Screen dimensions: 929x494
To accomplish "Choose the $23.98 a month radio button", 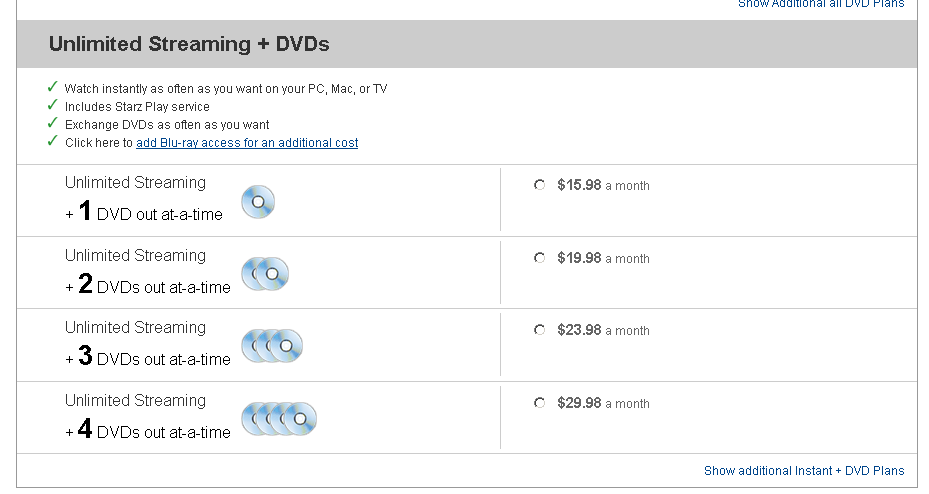I will click(540, 330).
